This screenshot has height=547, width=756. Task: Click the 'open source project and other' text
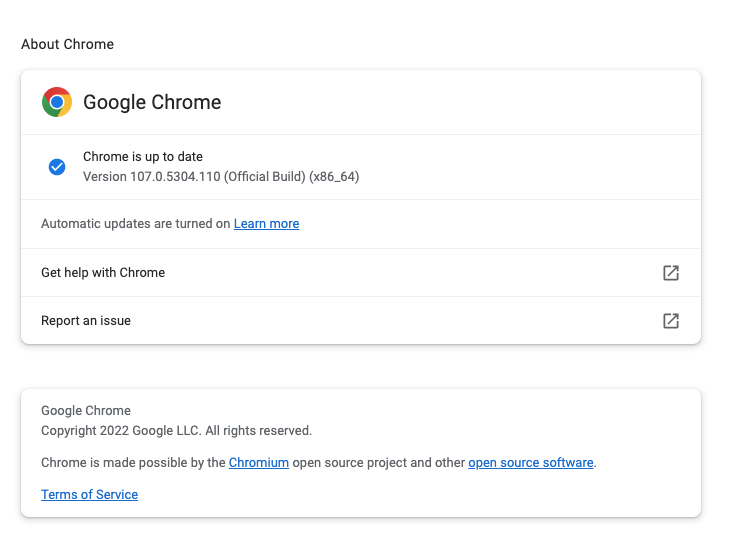(379, 463)
